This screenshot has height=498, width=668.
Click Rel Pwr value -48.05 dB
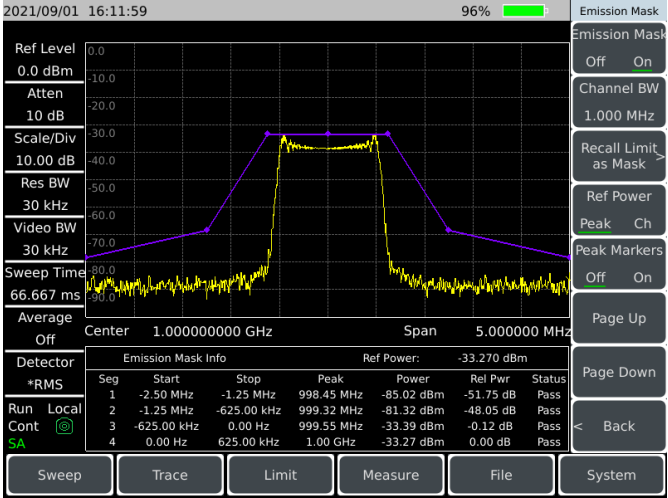coord(490,410)
